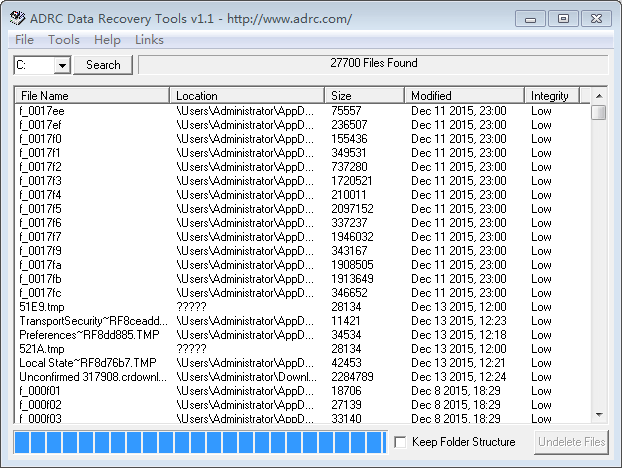Image resolution: width=622 pixels, height=468 pixels.
Task: Select file f_0017f3
Action: point(40,181)
